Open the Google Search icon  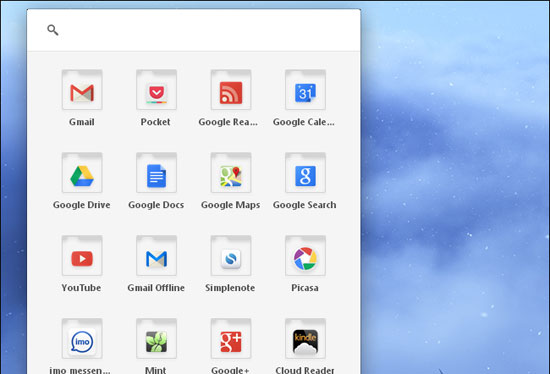(x=305, y=173)
